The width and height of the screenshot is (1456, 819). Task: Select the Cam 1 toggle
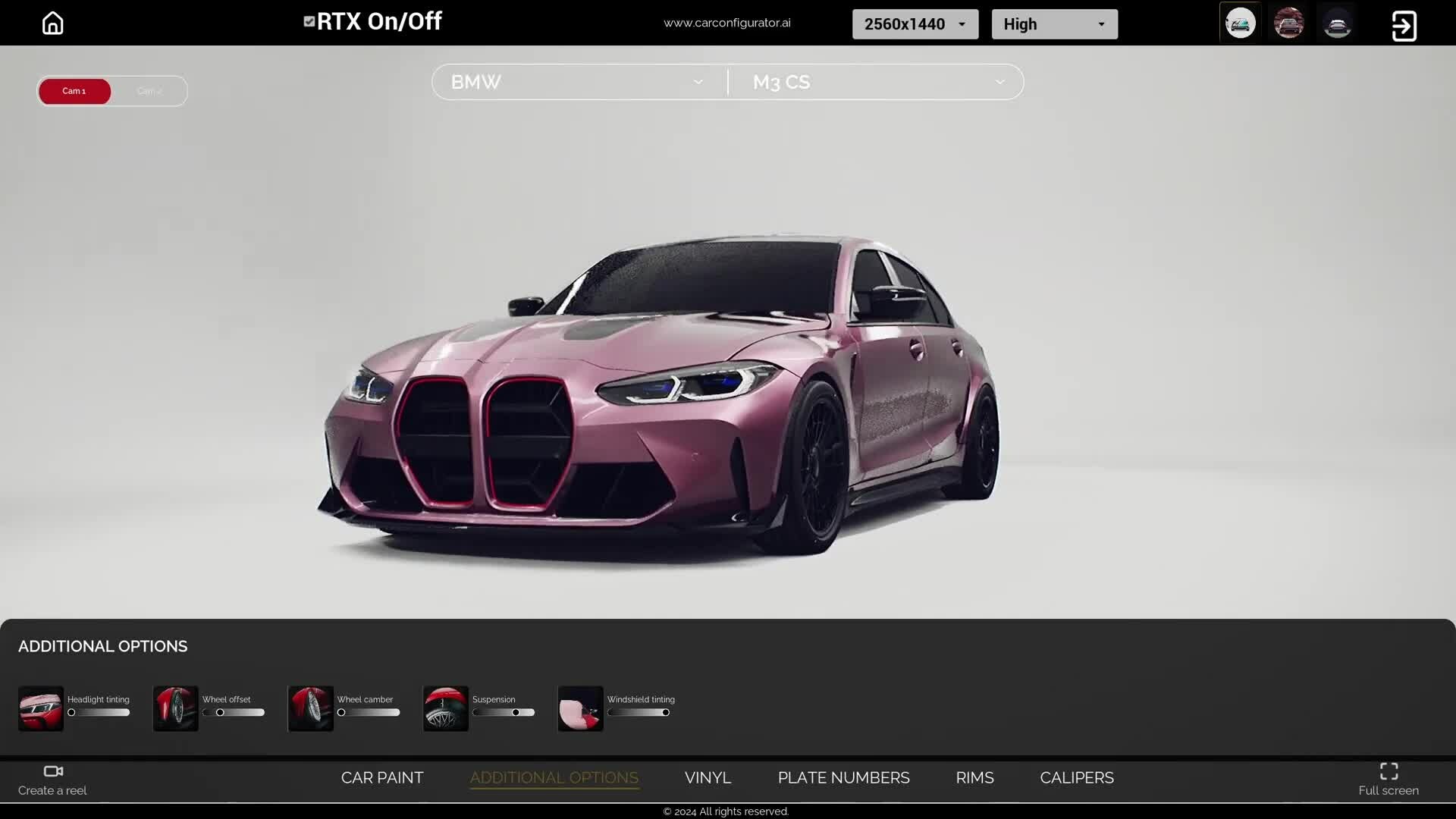[x=74, y=91]
